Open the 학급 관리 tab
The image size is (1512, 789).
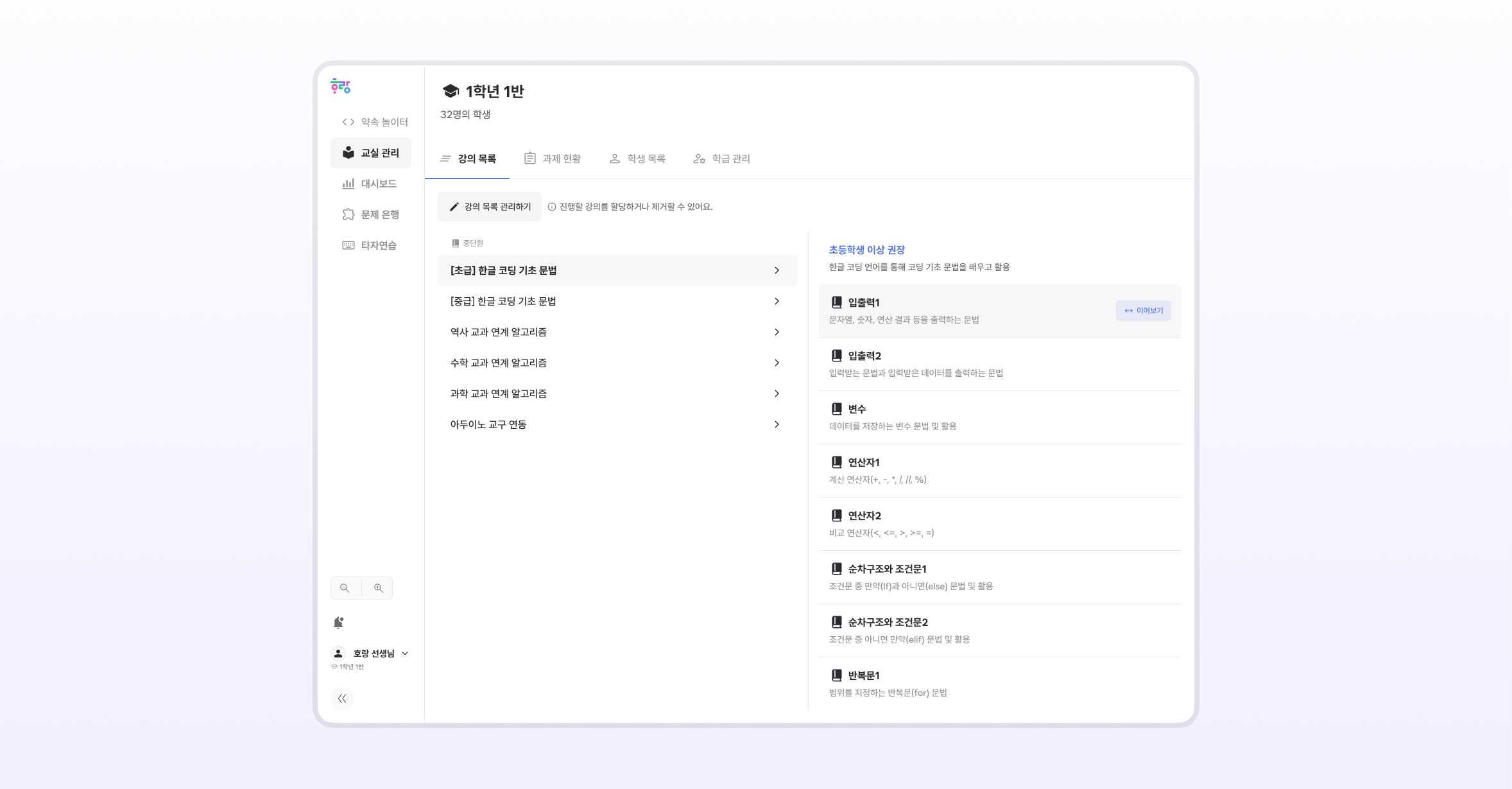(722, 159)
